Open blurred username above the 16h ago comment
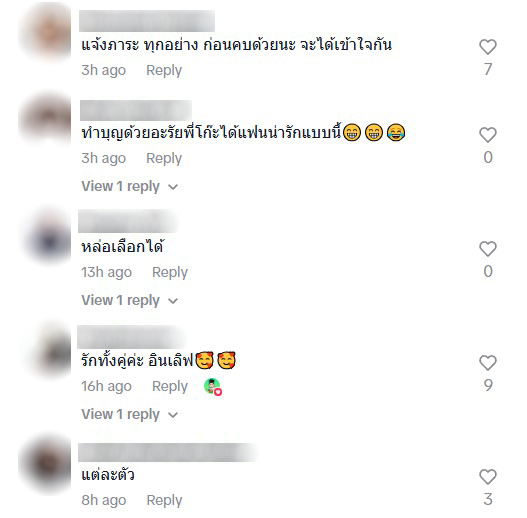 (x=132, y=337)
